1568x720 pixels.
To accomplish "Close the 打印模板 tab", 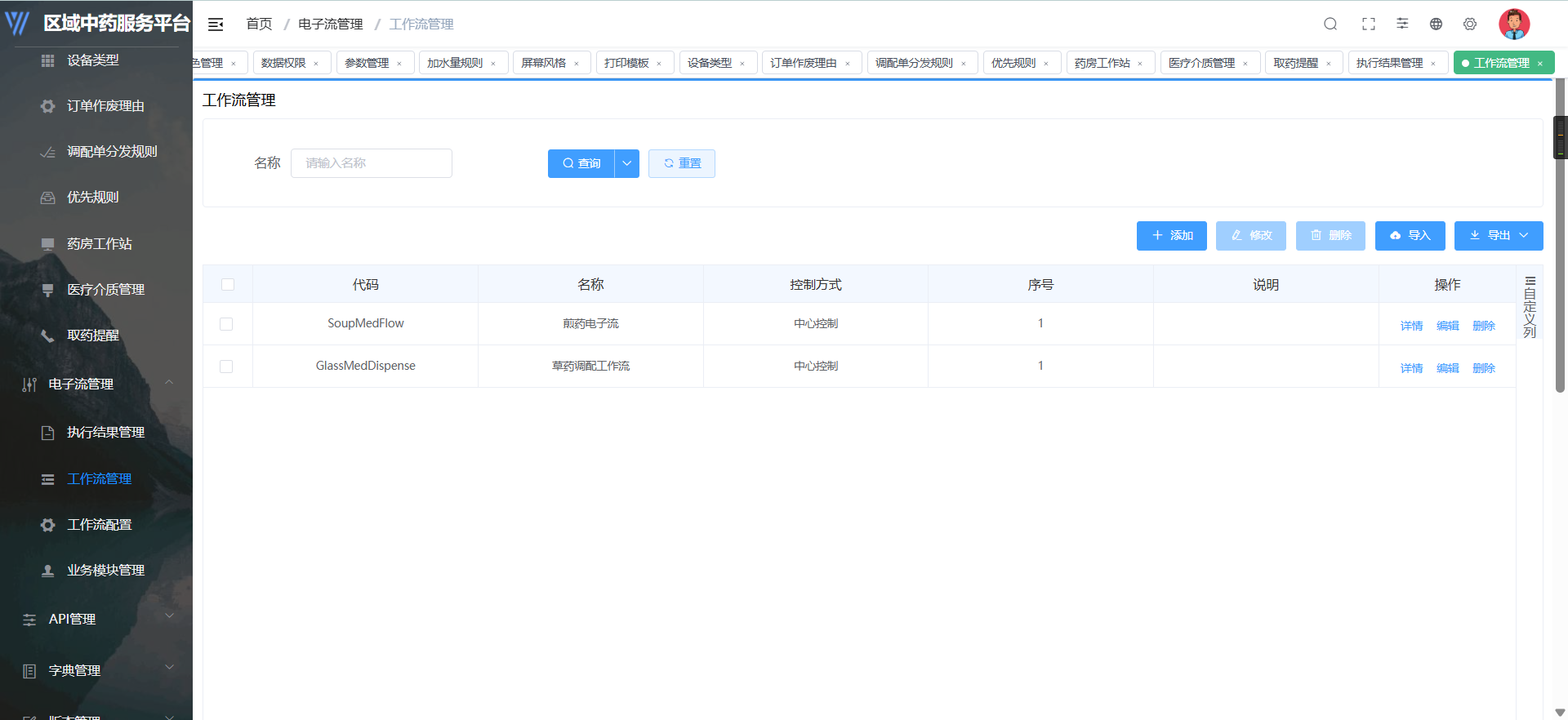I will click(659, 64).
